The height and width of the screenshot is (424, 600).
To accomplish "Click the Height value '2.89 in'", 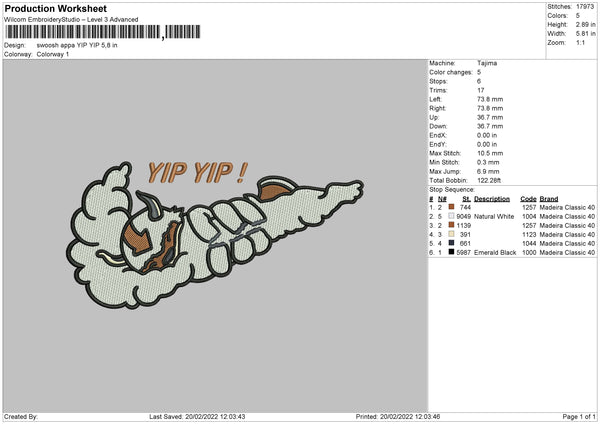I will 585,24.
